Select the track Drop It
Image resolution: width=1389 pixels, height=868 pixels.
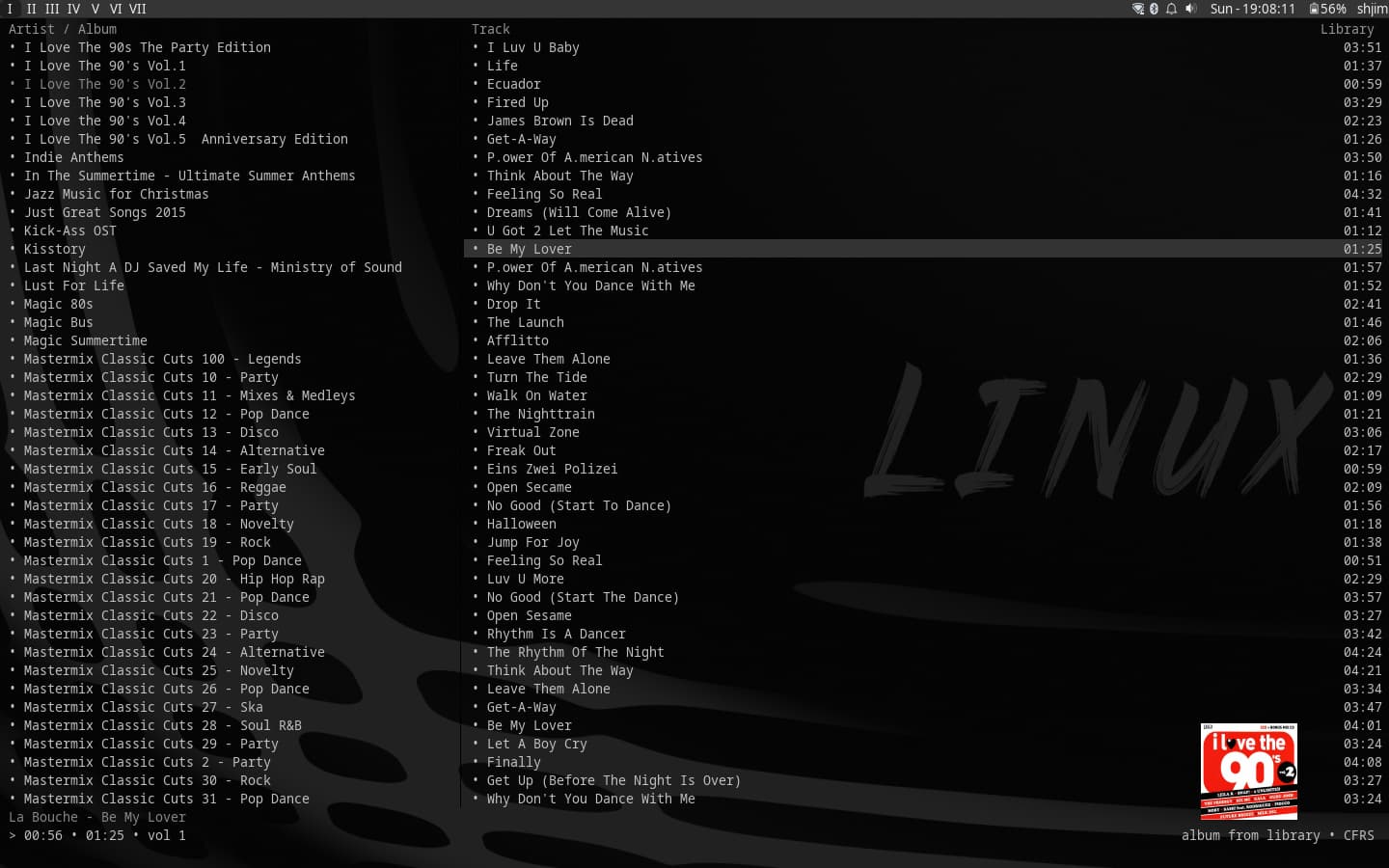514,304
